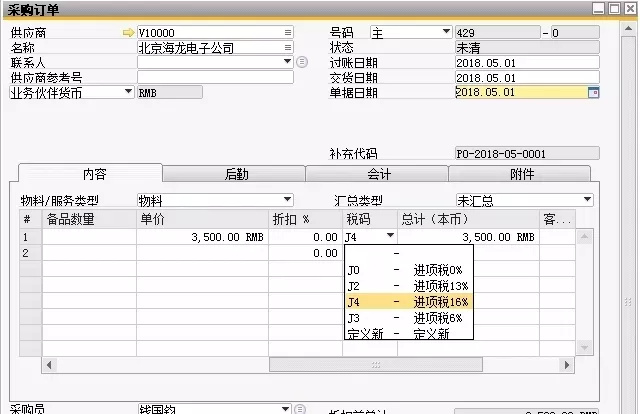Switch to the 会计 tab
Image resolution: width=640 pixels, height=414 pixels.
tap(379, 174)
